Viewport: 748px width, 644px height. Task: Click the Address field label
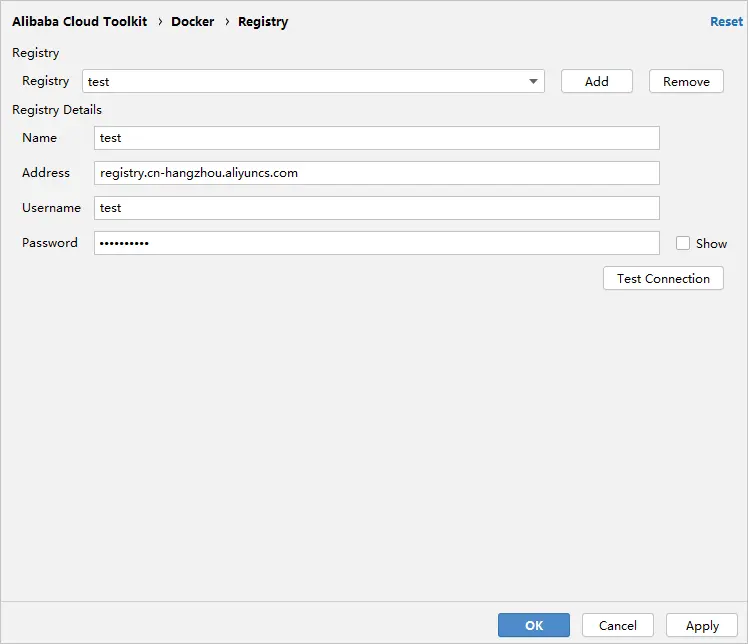click(46, 173)
